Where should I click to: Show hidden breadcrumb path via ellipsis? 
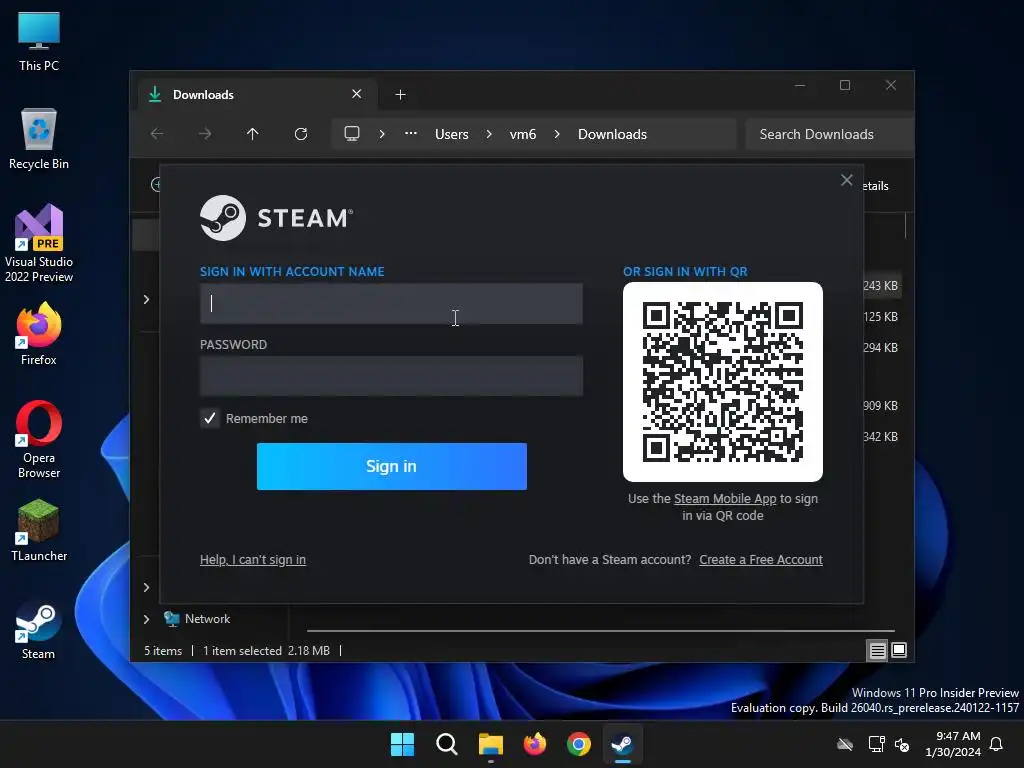[411, 134]
